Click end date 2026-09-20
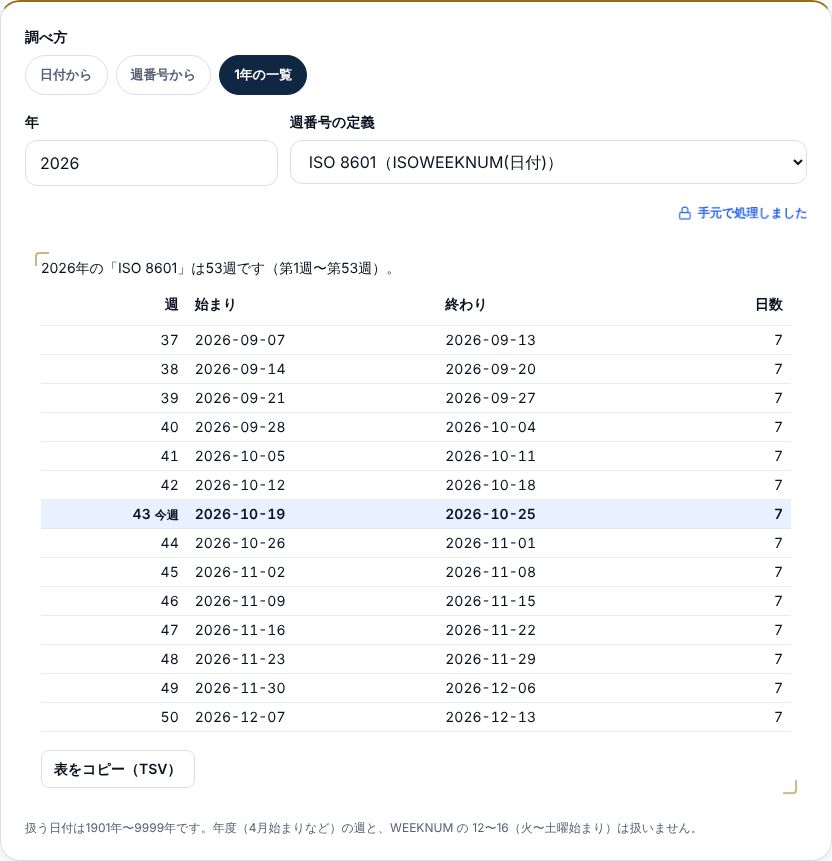The width and height of the screenshot is (832, 861). tap(490, 369)
